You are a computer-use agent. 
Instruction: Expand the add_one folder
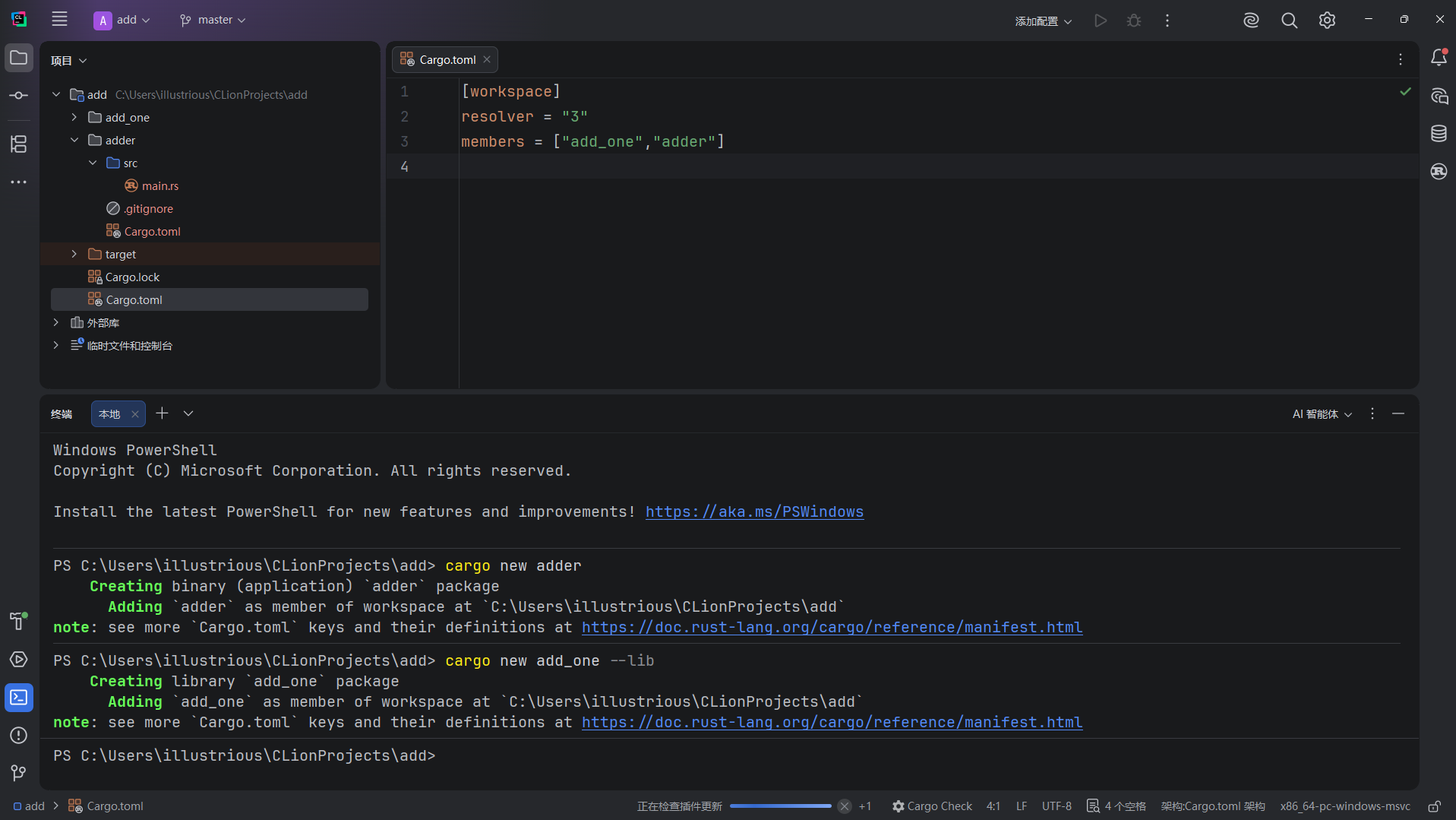[74, 117]
